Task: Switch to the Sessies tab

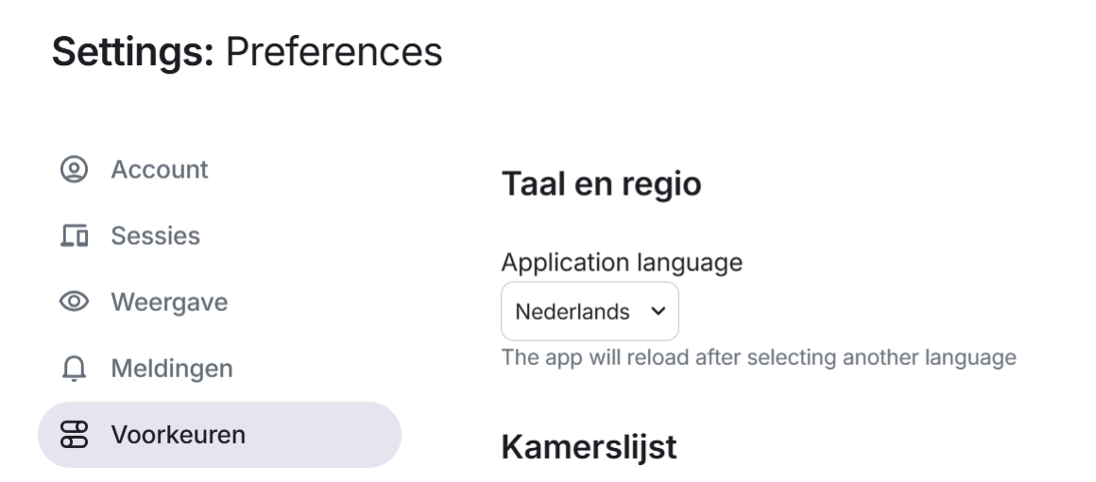Action: click(x=155, y=237)
